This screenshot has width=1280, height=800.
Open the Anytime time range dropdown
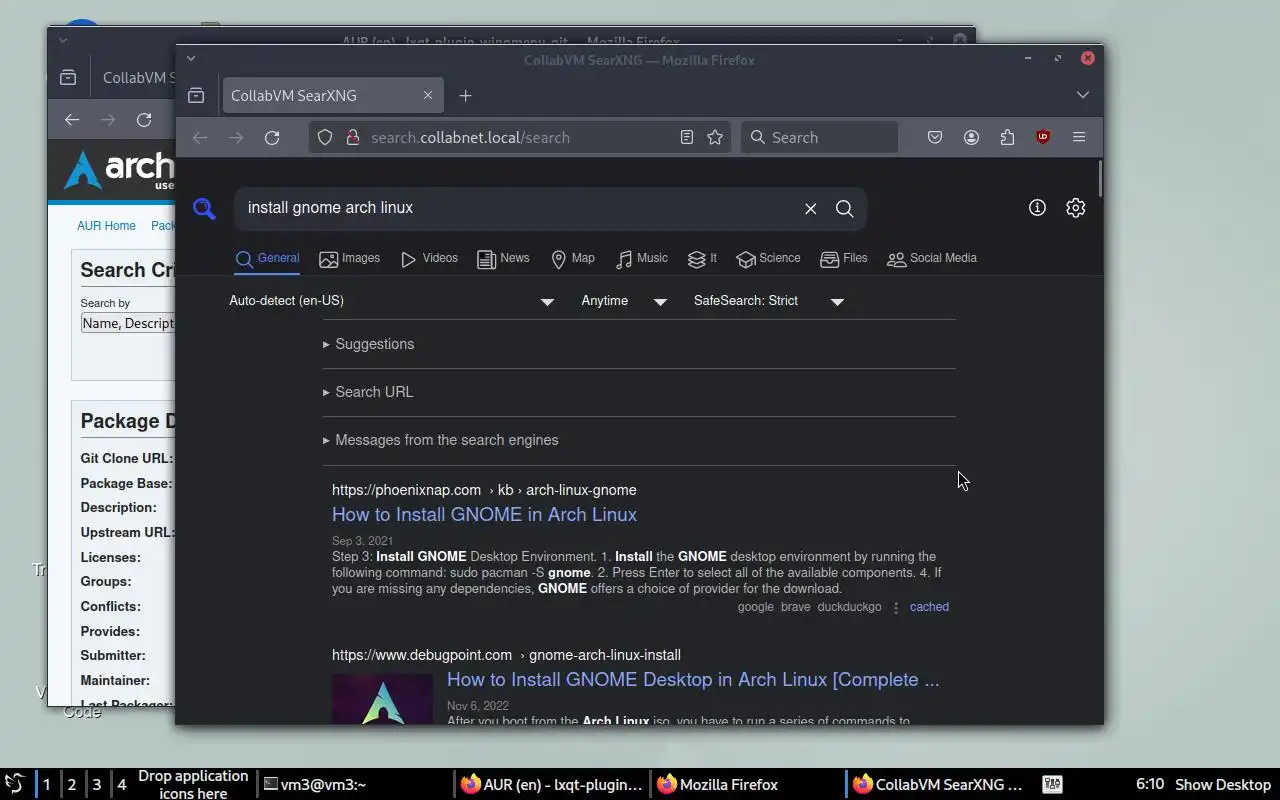coord(624,301)
